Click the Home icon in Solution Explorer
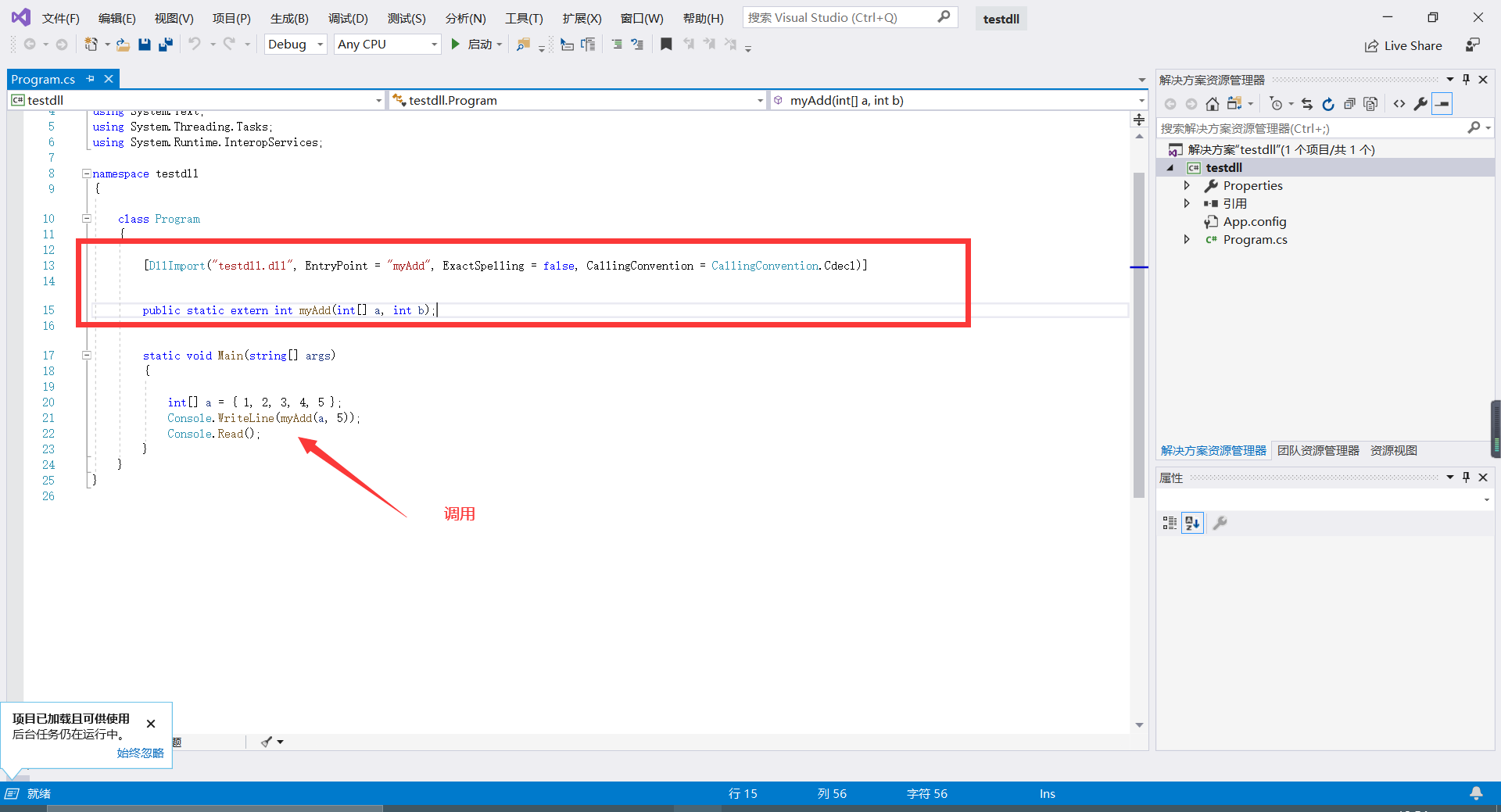Image resolution: width=1501 pixels, height=812 pixels. point(1212,104)
